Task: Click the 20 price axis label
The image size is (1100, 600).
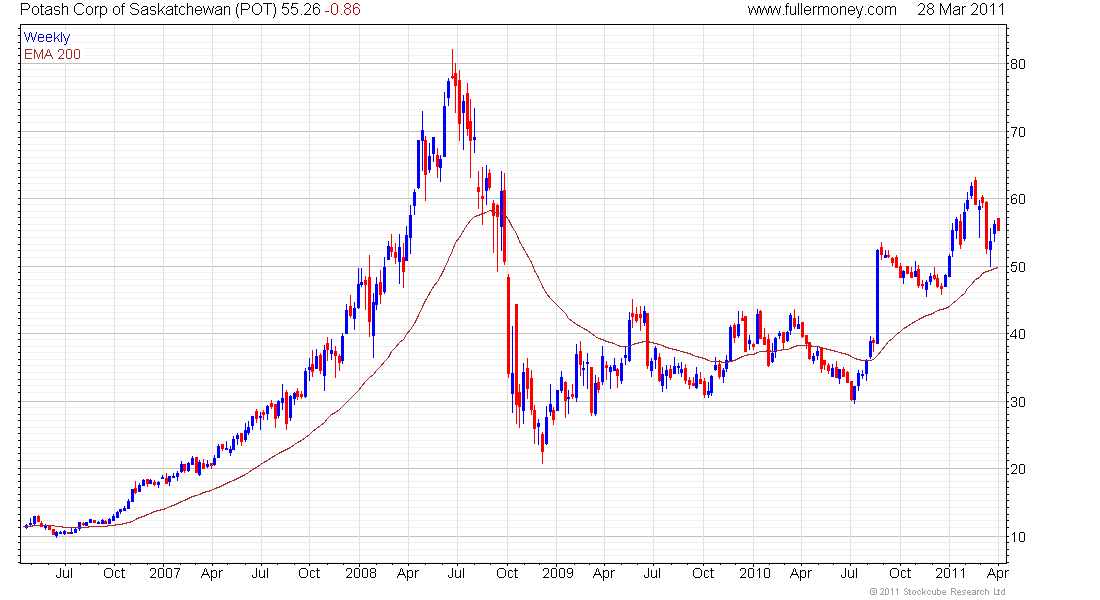Action: click(1017, 469)
